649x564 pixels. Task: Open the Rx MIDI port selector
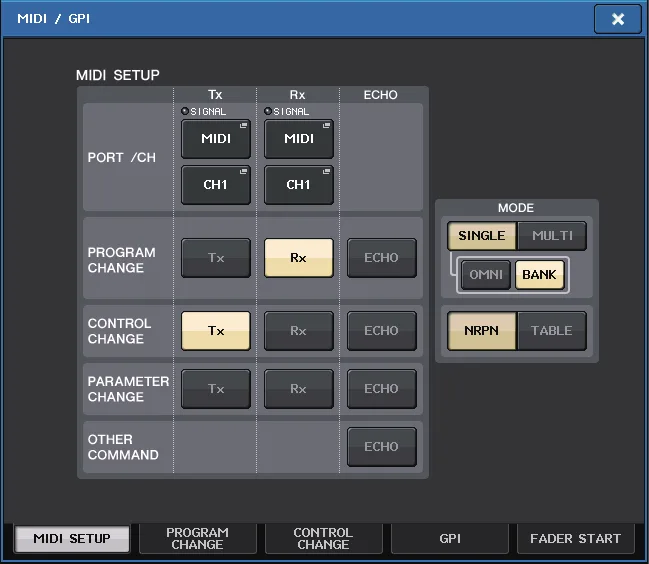point(299,139)
